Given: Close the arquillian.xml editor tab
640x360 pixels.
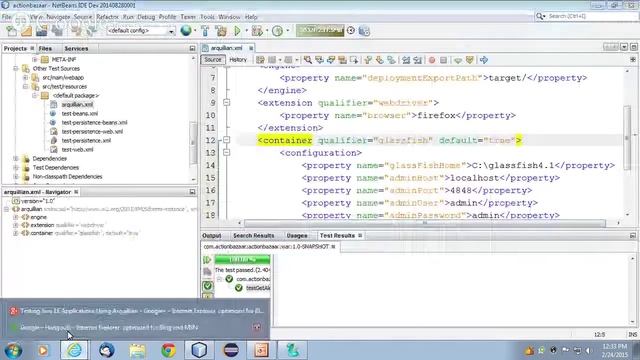Looking at the screenshot, I should click(251, 48).
